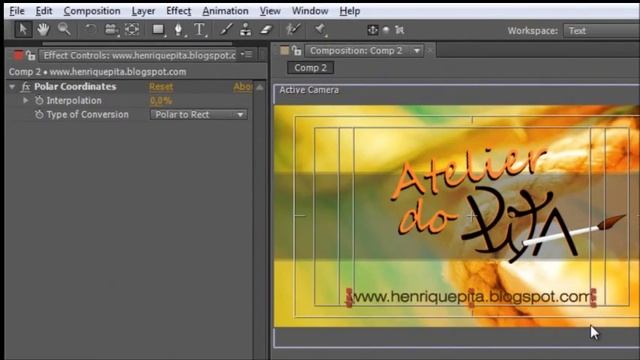
Task: Open the View menu
Action: click(270, 11)
